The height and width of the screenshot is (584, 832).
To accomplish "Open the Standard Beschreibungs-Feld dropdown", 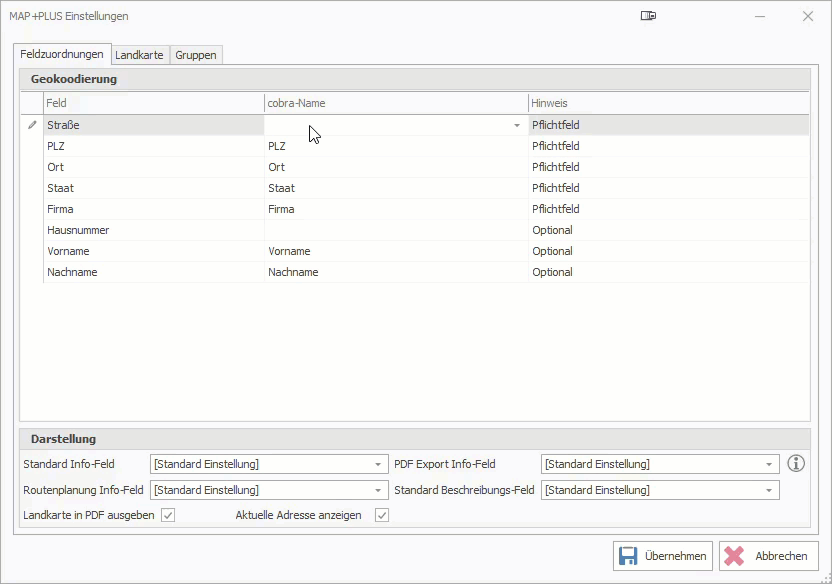I will pos(769,491).
